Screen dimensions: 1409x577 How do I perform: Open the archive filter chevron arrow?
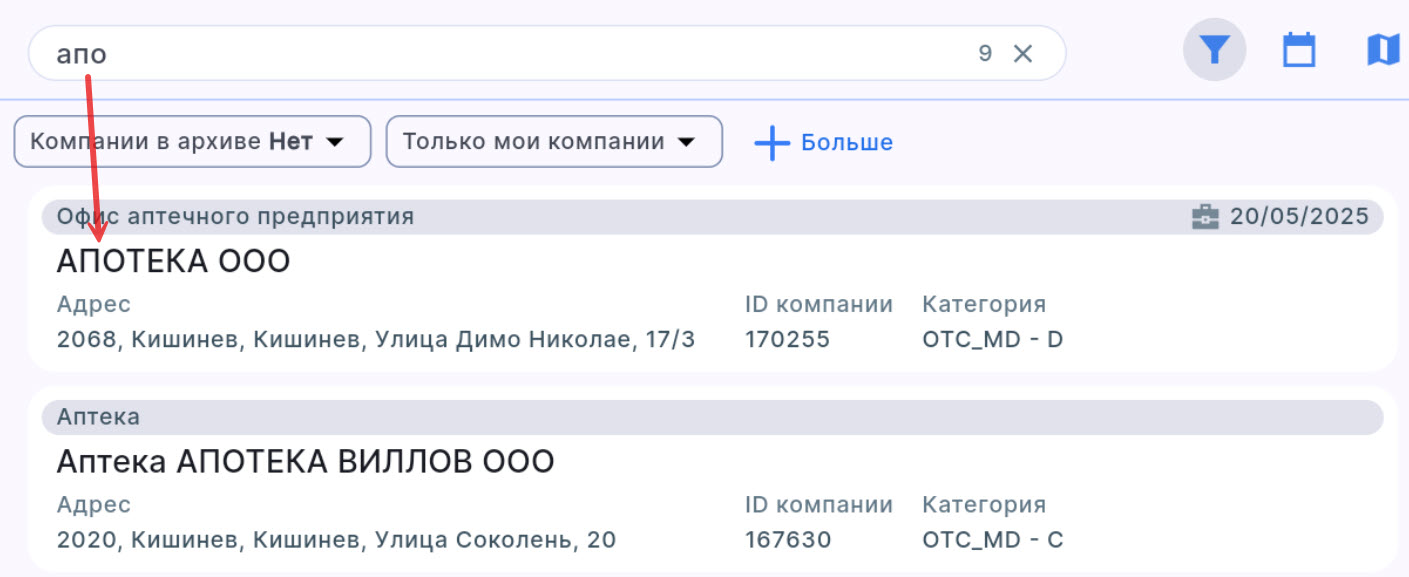[335, 141]
